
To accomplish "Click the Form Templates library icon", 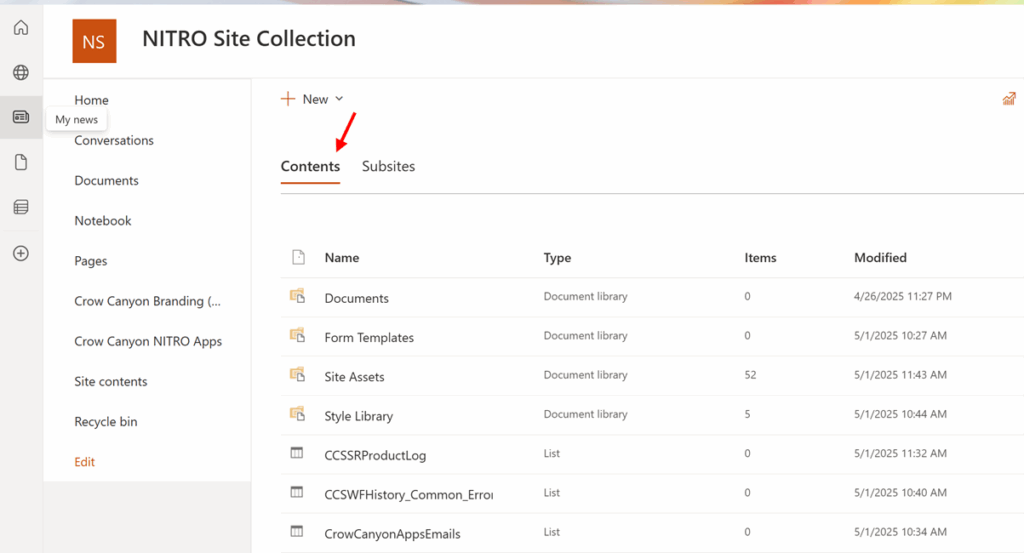I will [x=297, y=335].
